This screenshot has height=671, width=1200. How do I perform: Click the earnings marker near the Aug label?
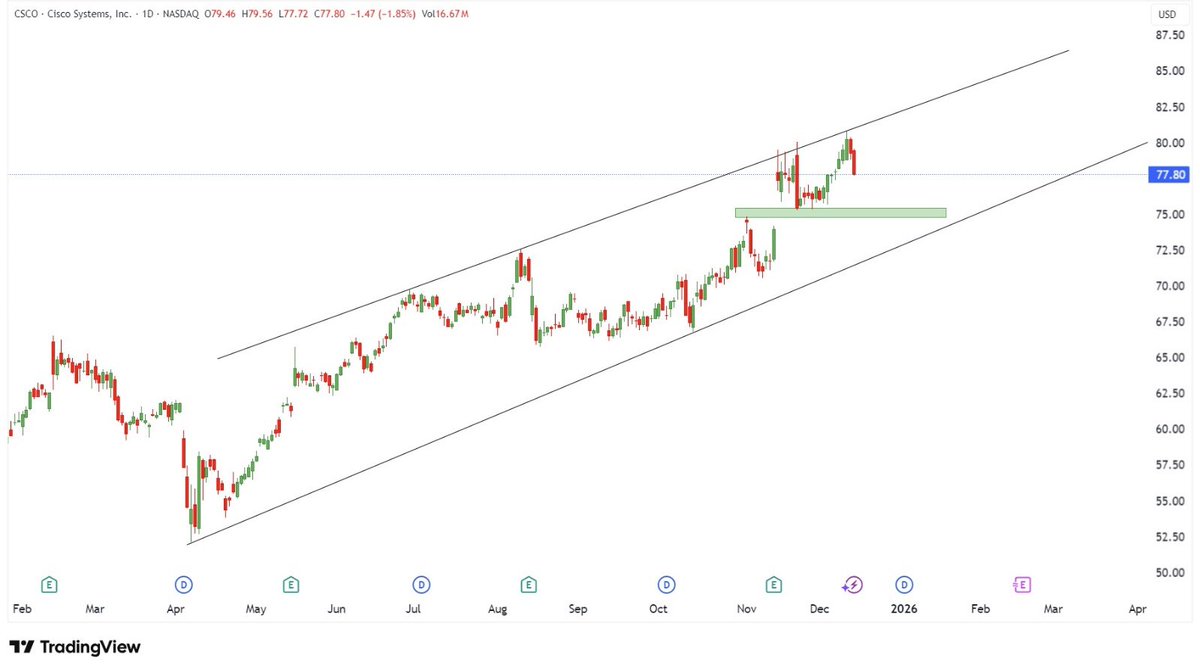(x=528, y=584)
